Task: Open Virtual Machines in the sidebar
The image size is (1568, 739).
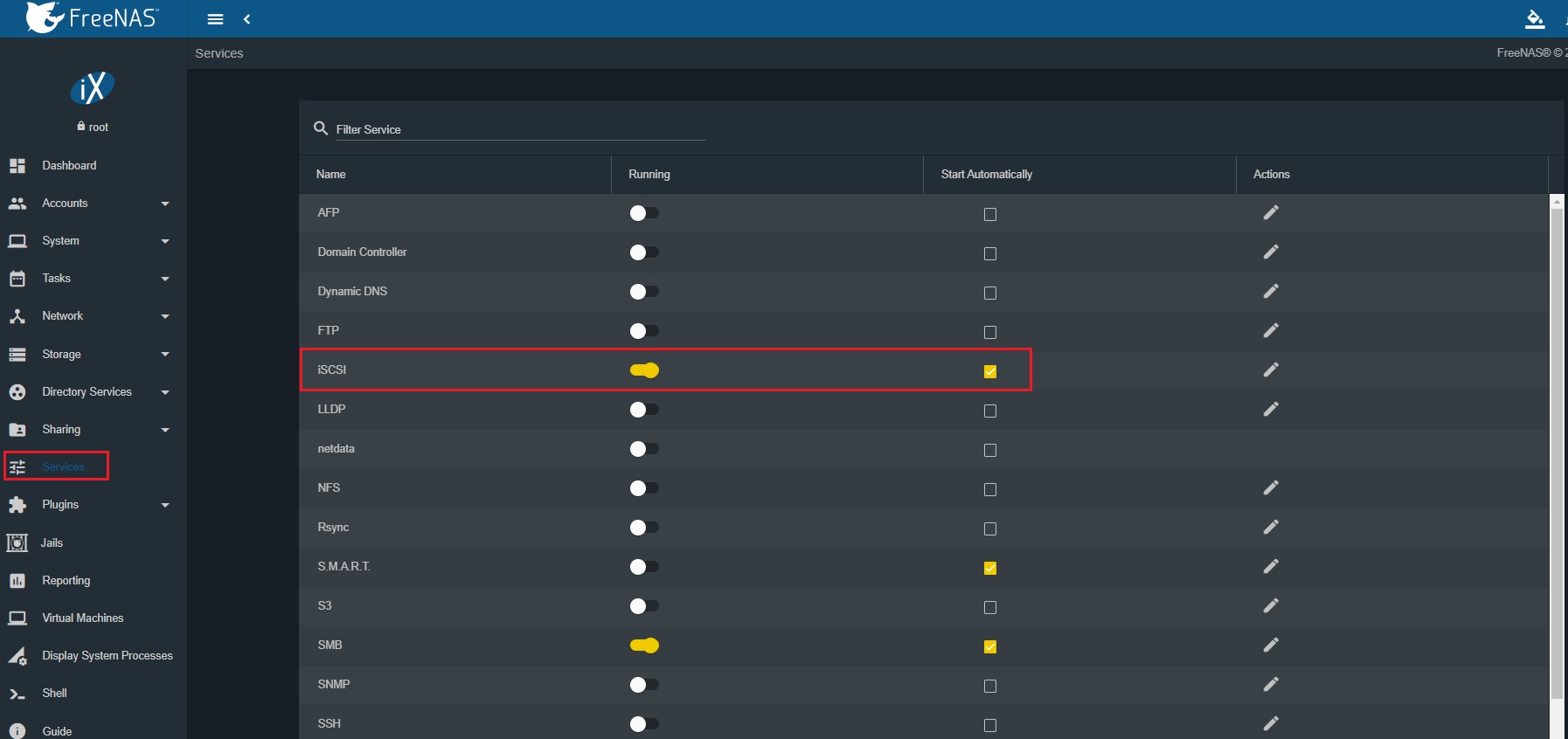Action: (82, 618)
